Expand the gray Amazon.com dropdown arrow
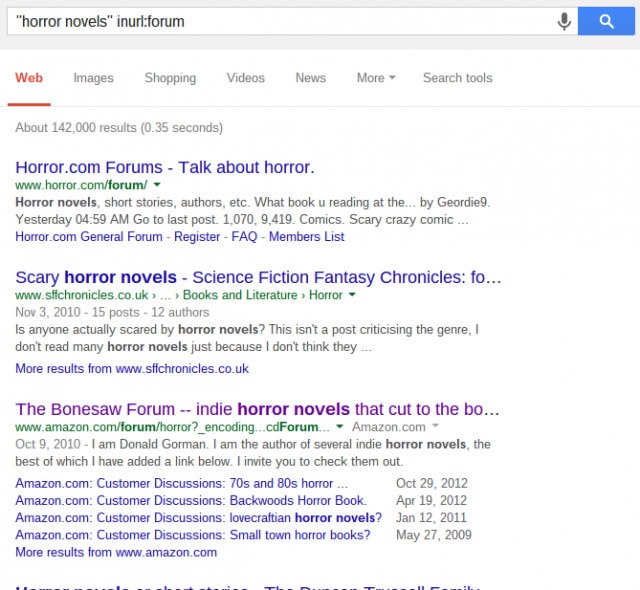Image resolution: width=640 pixels, height=590 pixels. pos(435,426)
